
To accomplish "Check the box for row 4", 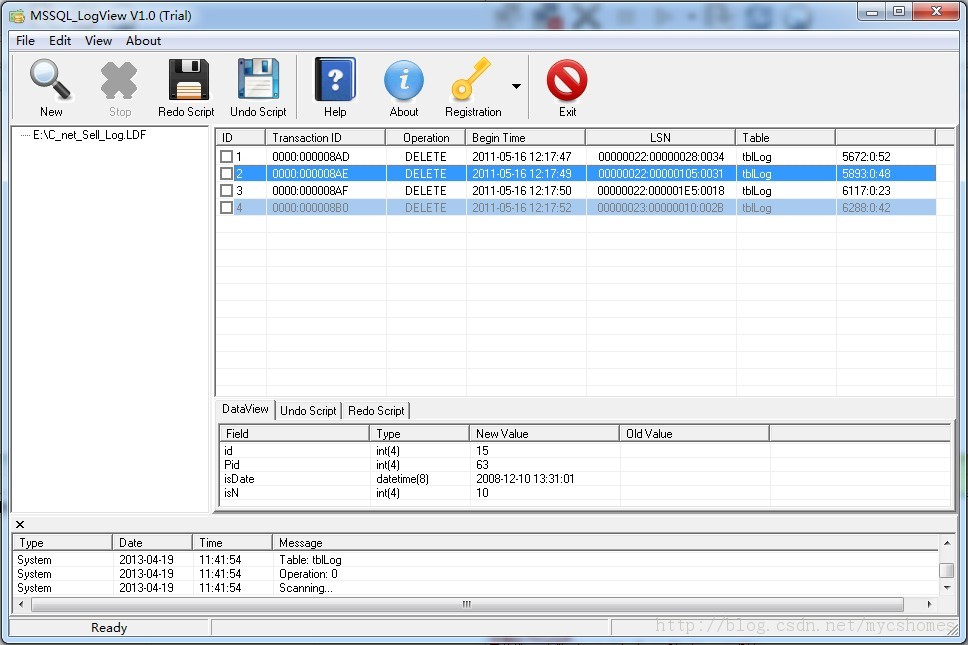I will click(227, 207).
